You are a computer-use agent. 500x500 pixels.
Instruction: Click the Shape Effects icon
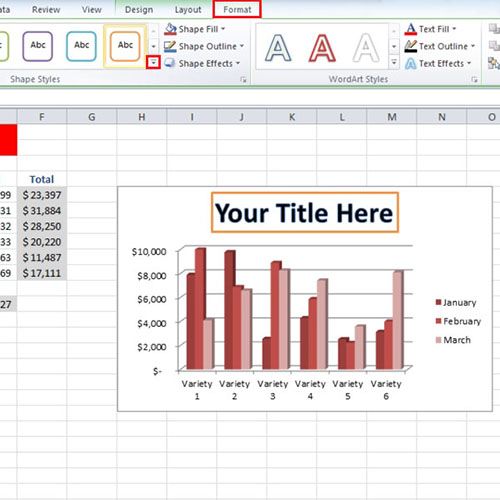point(170,63)
